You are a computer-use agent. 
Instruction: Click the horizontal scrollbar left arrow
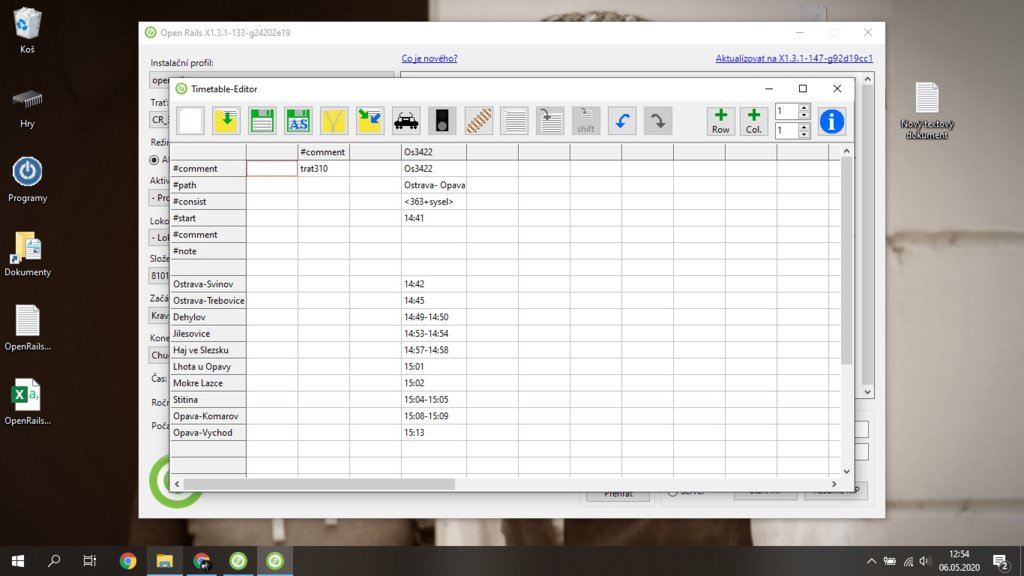tap(176, 484)
